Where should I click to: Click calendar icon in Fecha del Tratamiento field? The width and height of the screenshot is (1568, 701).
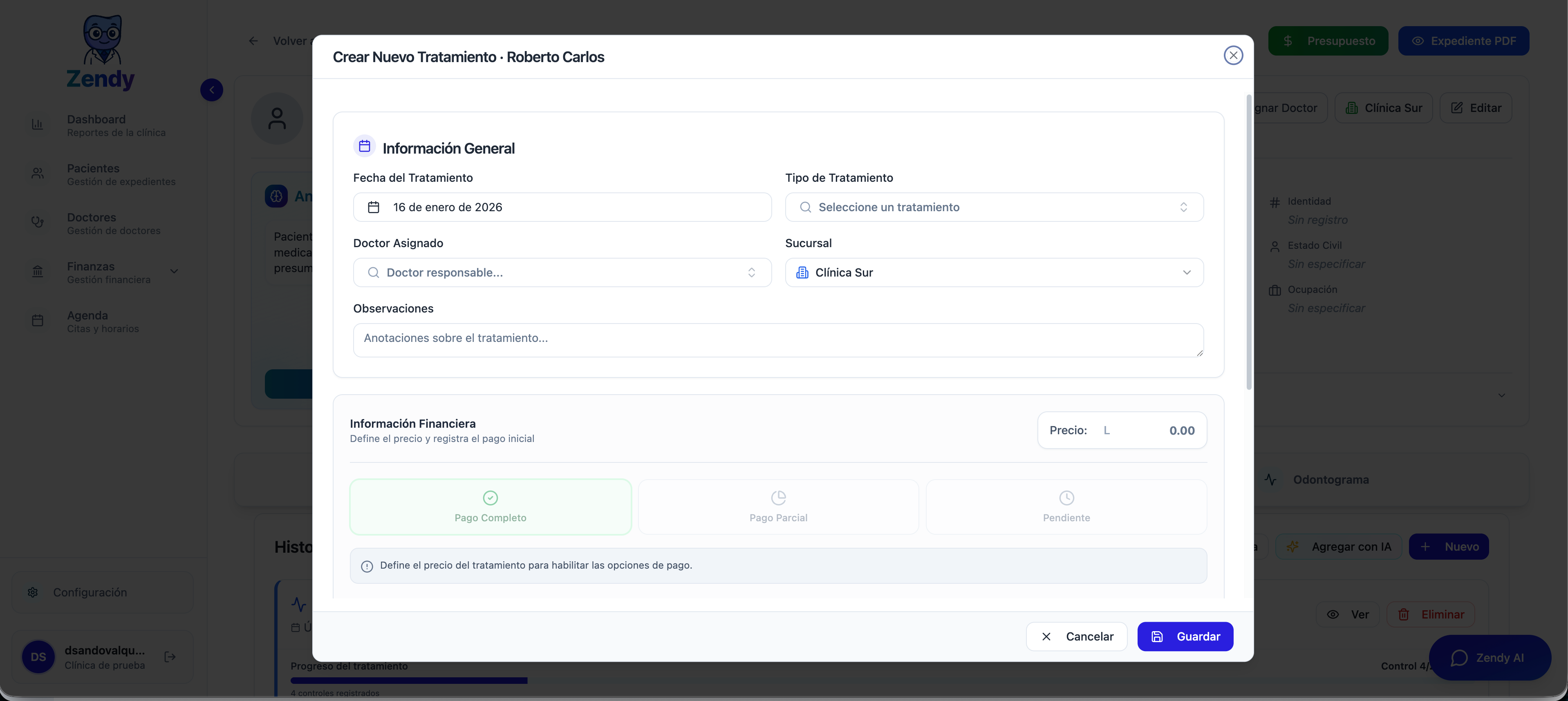point(374,208)
